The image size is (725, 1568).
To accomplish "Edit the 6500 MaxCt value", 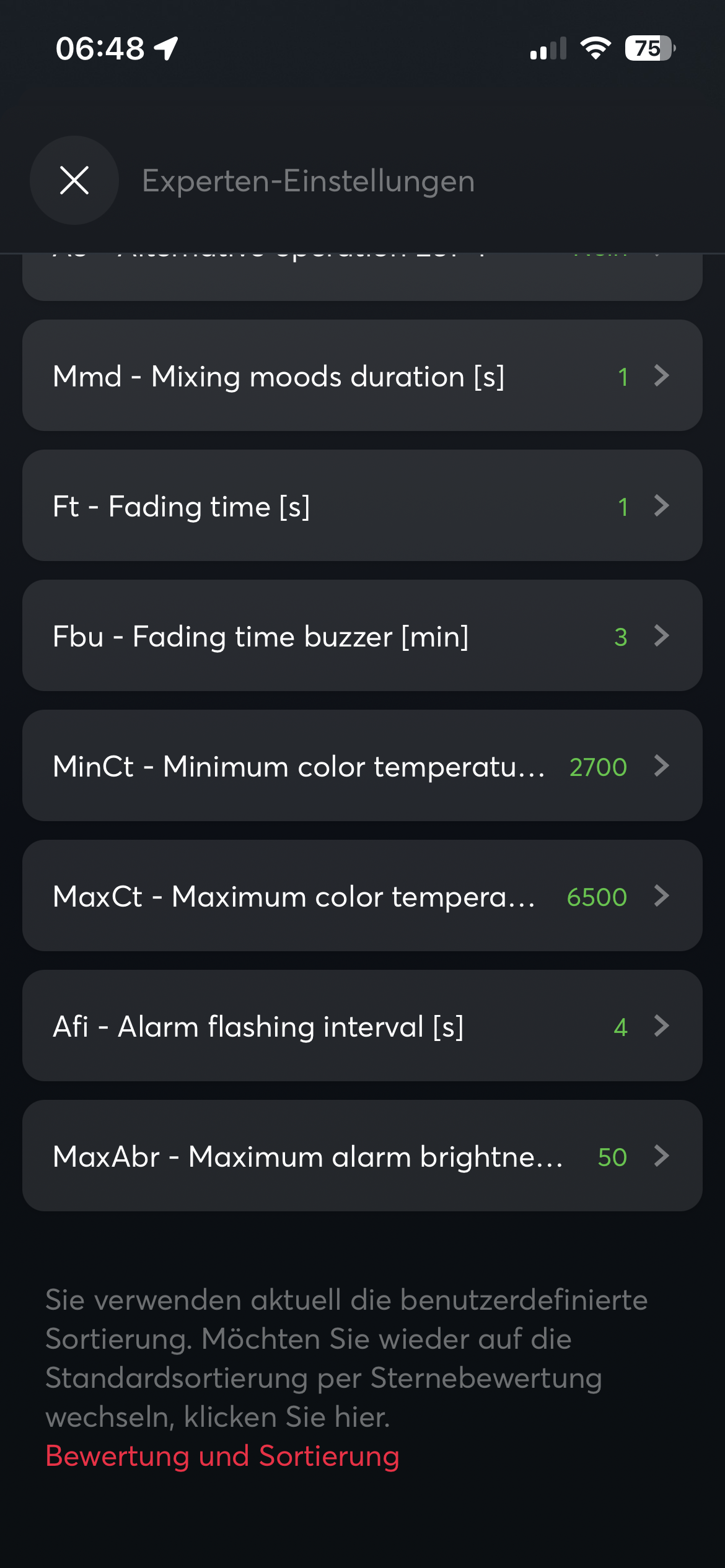I will pos(597,897).
